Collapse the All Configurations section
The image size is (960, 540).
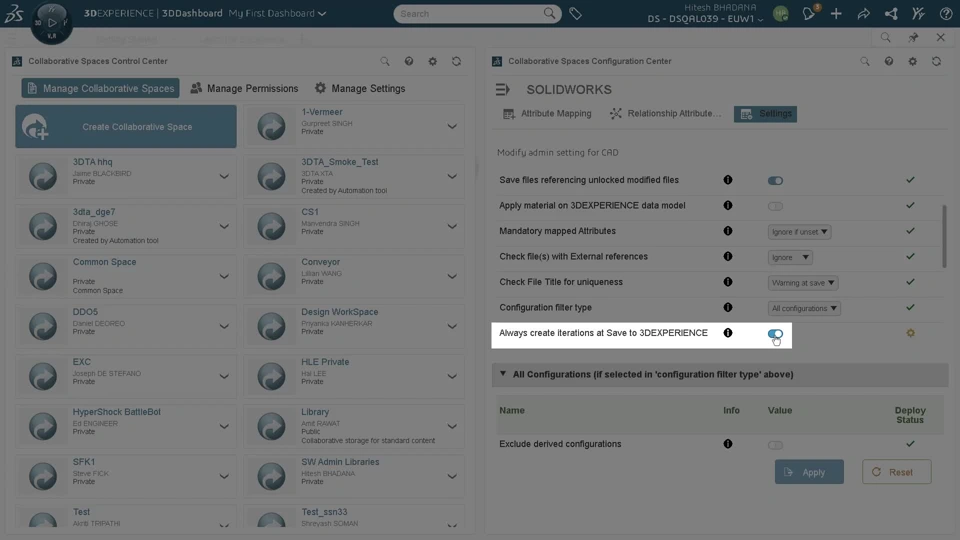(503, 373)
